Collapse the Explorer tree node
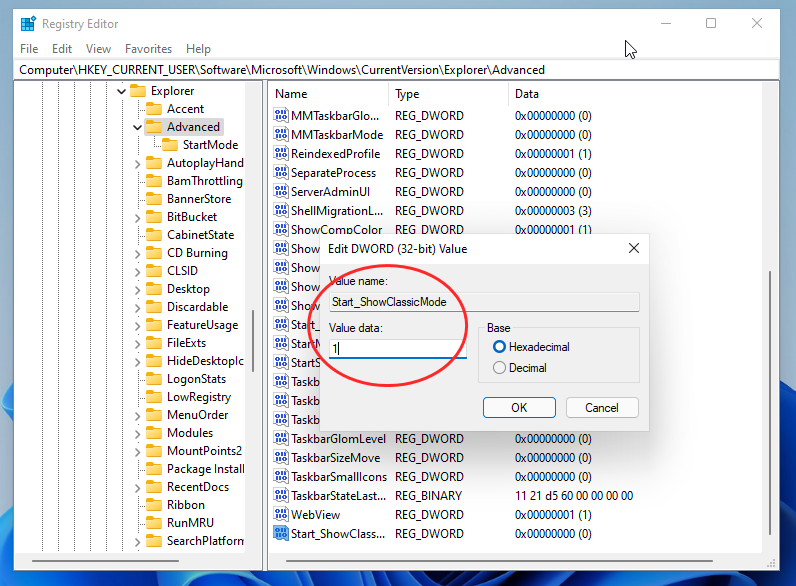The image size is (796, 586). click(x=121, y=91)
